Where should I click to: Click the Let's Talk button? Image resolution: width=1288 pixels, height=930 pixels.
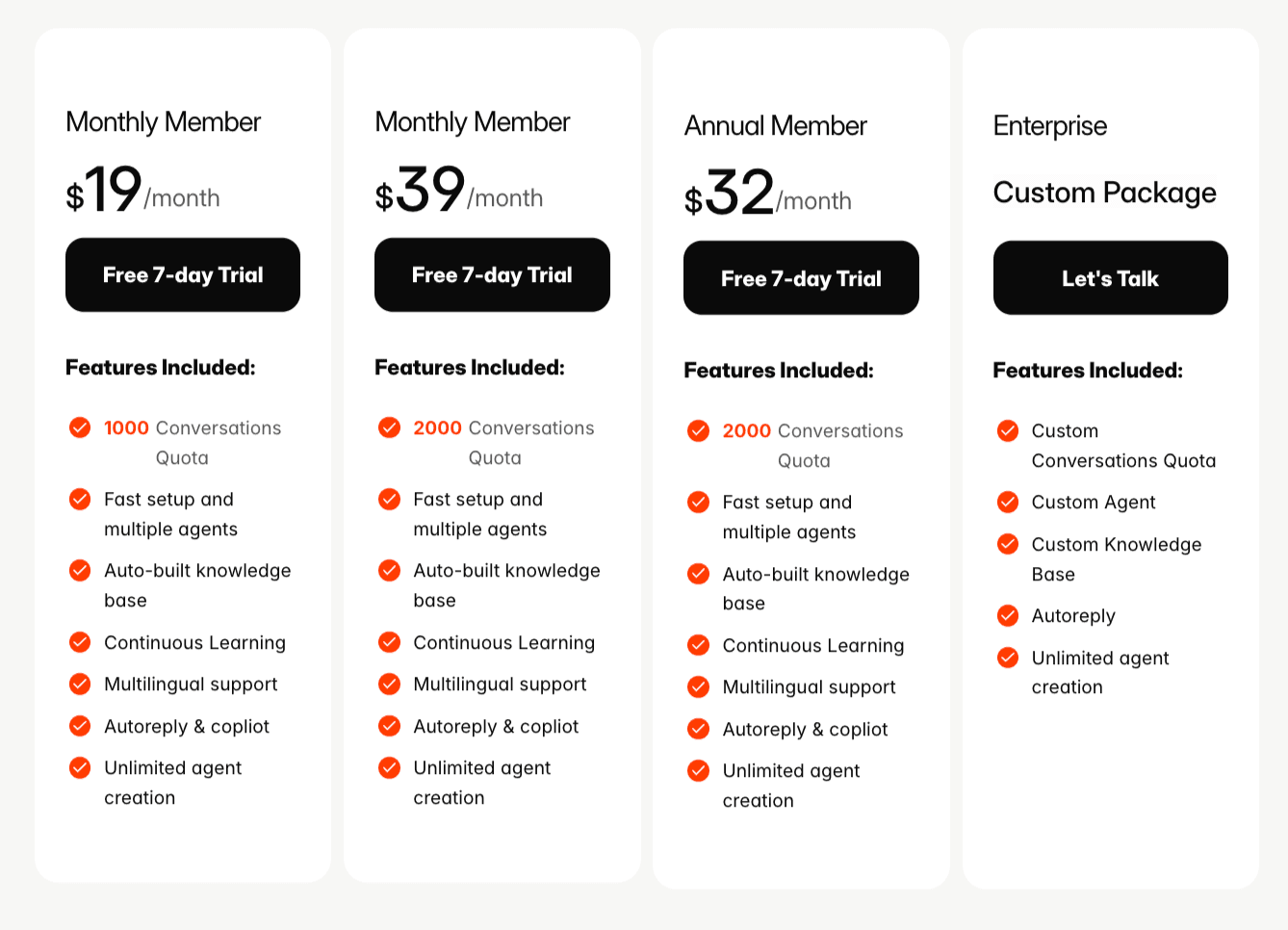[1109, 277]
